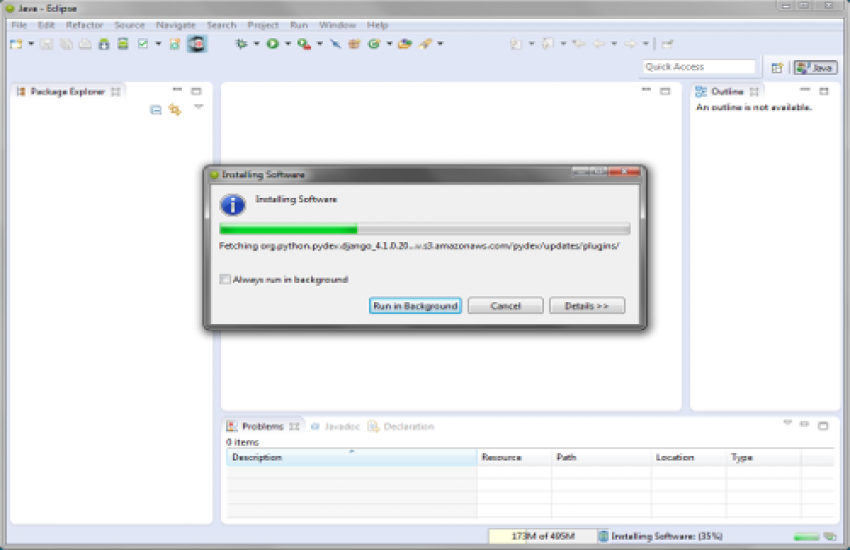The image size is (850, 550).
Task: Open the Navigate menu
Action: tap(176, 25)
